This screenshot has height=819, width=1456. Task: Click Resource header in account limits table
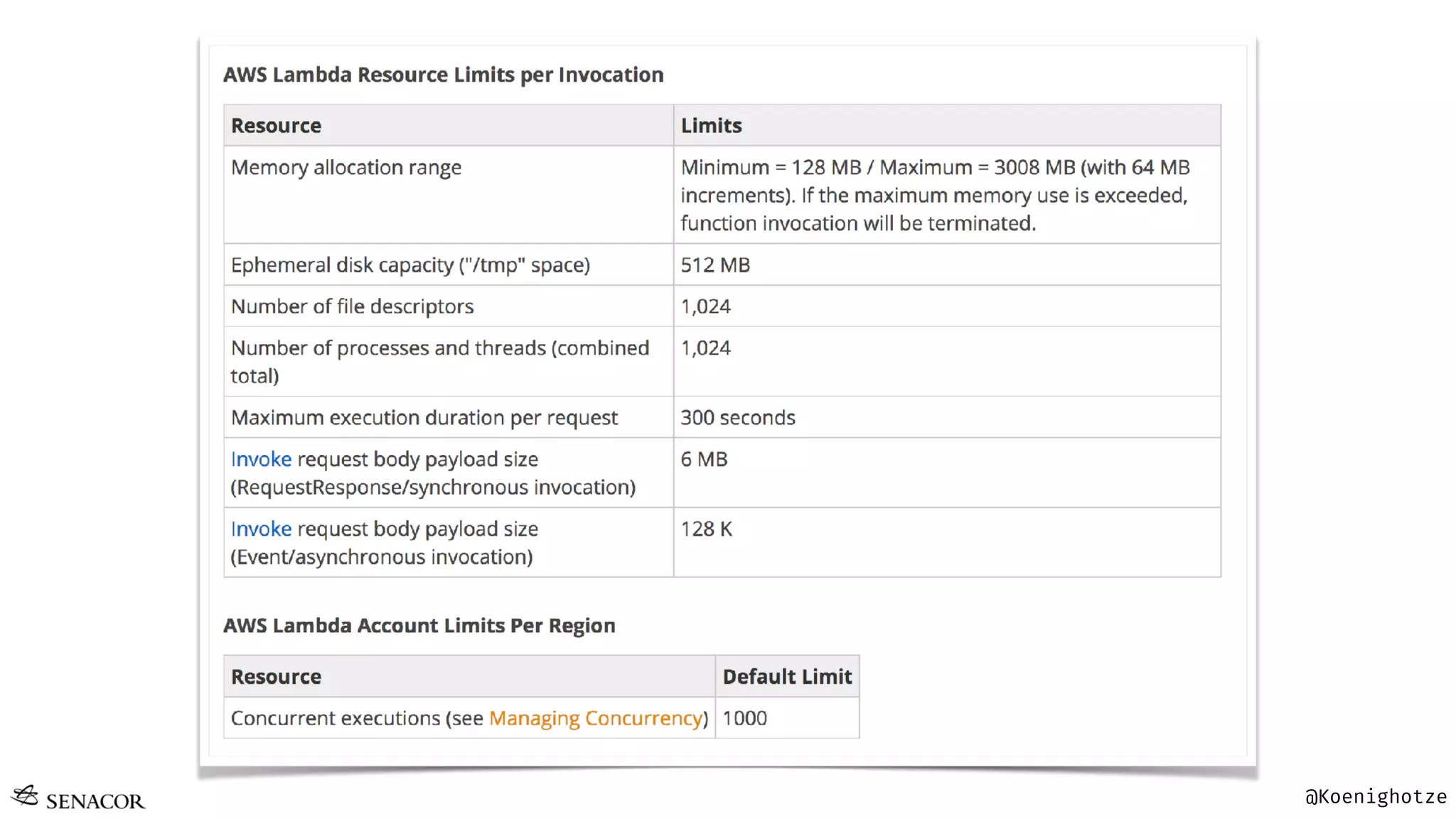point(276,677)
